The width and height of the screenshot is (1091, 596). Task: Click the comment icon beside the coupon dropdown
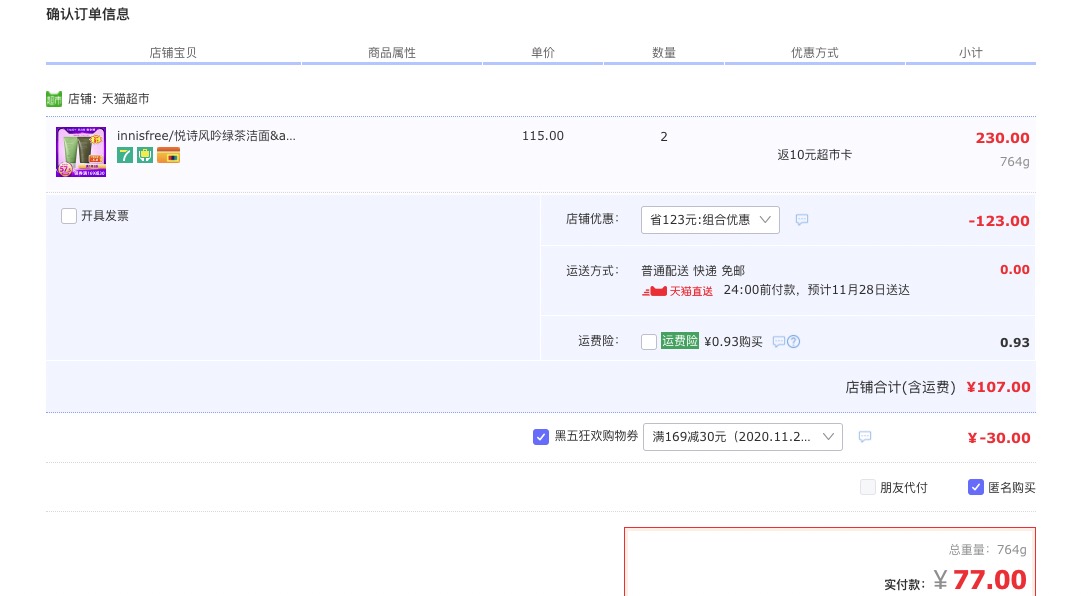pos(864,437)
